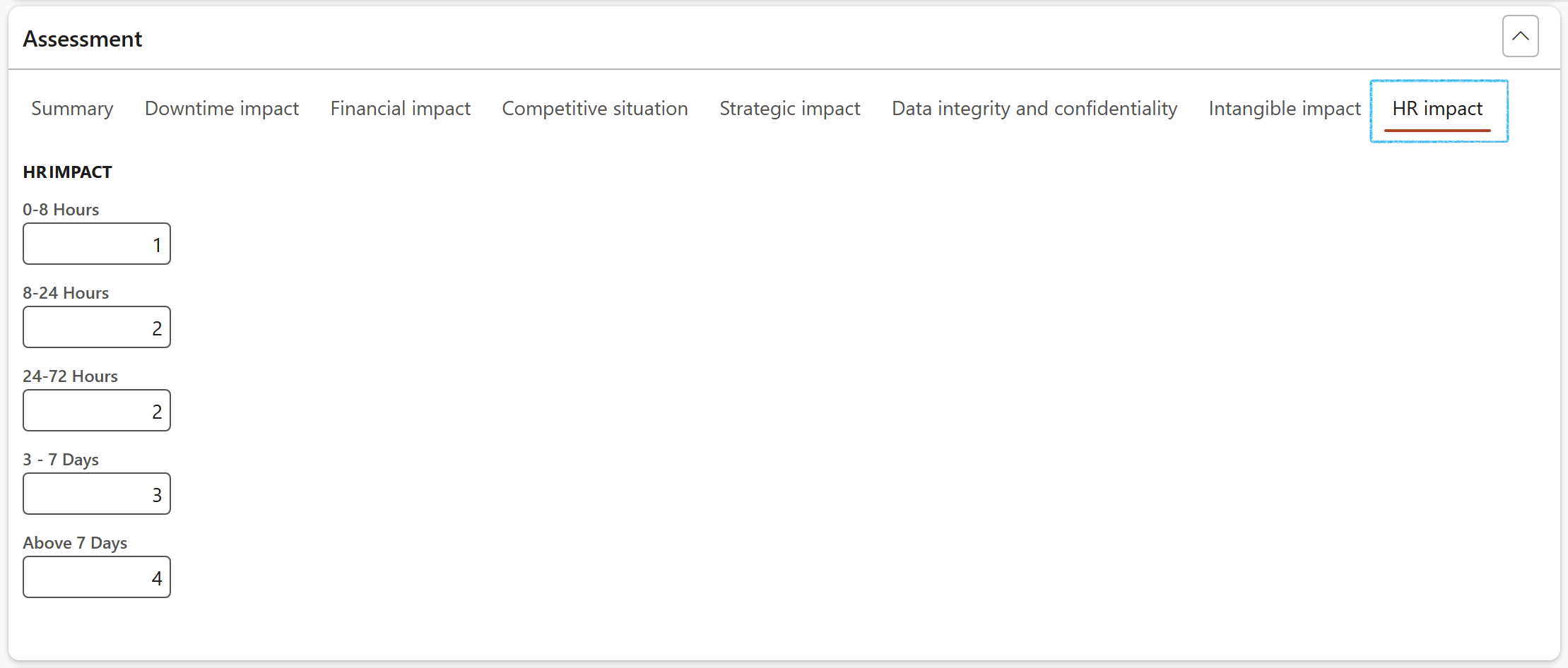Click the 3 - 7 Days label text
This screenshot has height=668, width=1568.
click(x=61, y=460)
